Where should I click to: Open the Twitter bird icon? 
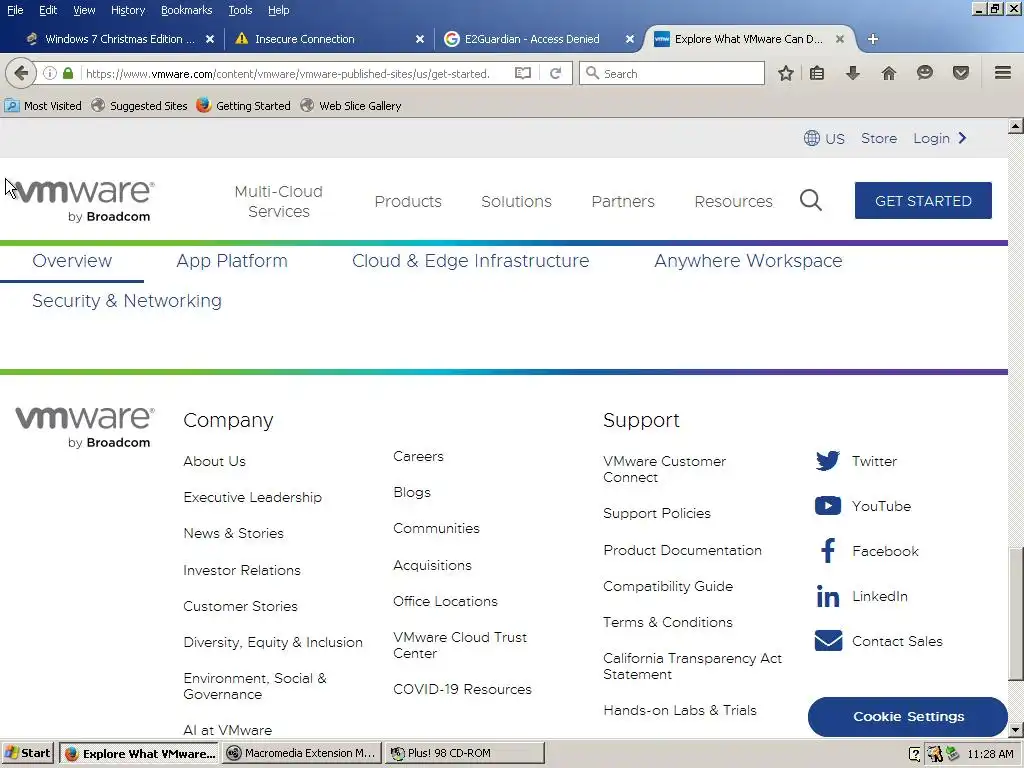827,461
